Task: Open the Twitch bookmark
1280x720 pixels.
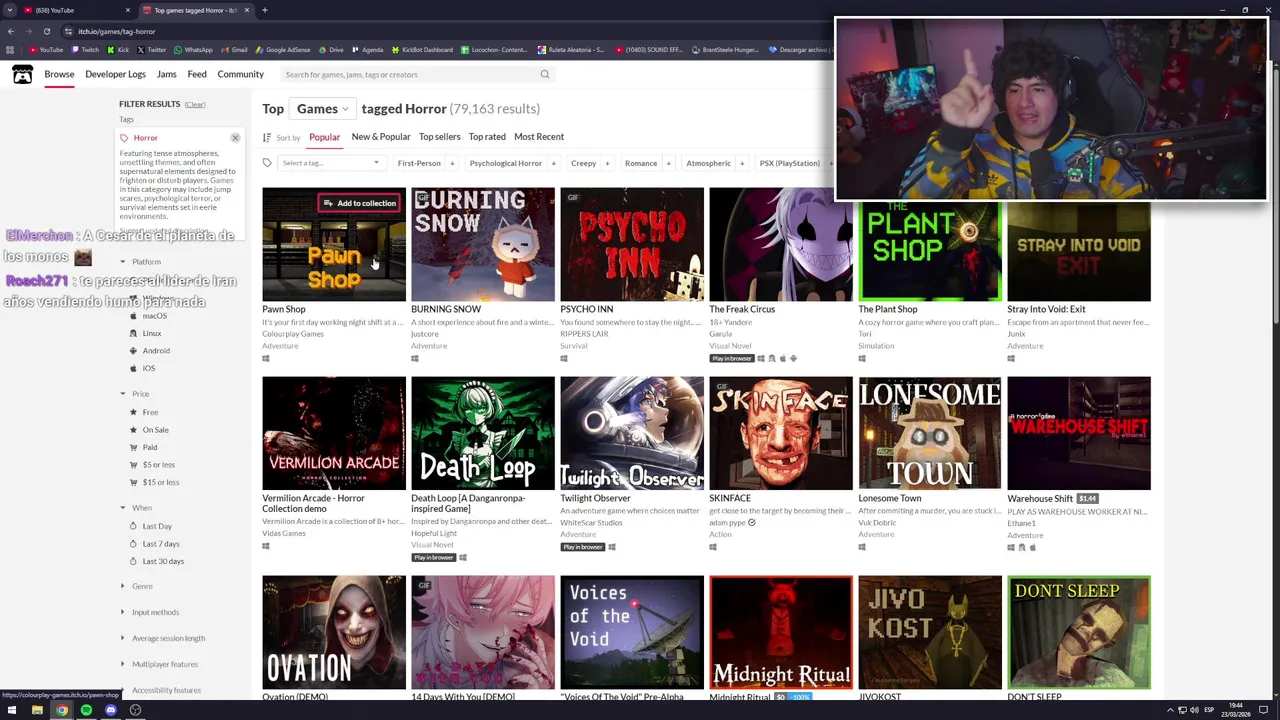Action: (x=85, y=49)
